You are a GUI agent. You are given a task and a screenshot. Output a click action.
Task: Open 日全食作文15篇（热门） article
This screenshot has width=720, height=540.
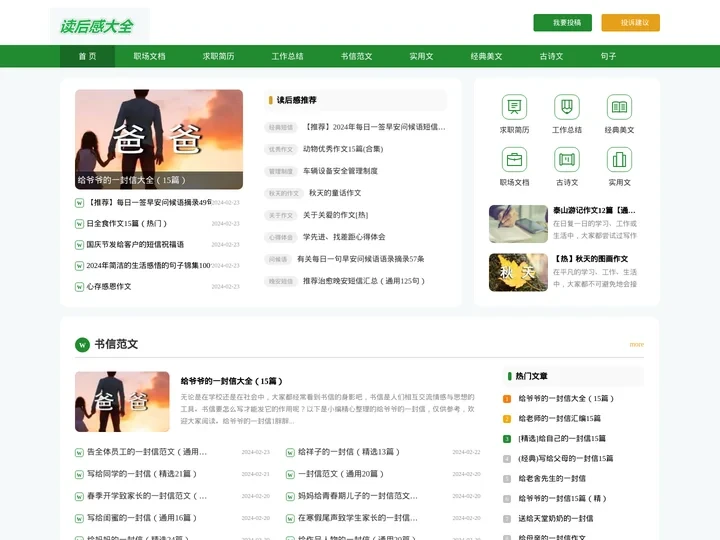tap(127, 224)
